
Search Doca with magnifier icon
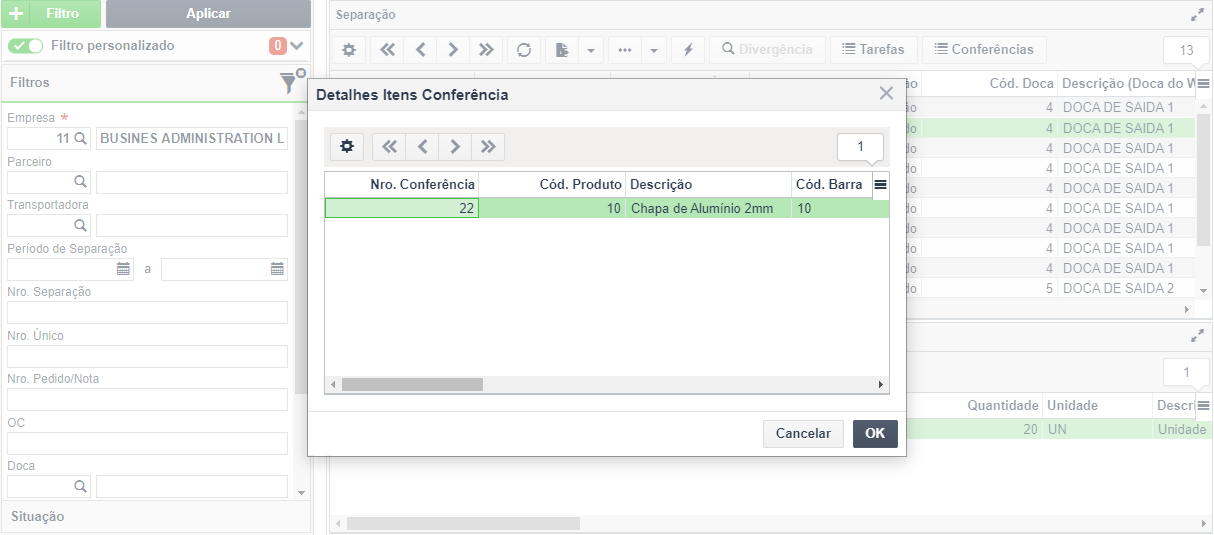(x=80, y=486)
